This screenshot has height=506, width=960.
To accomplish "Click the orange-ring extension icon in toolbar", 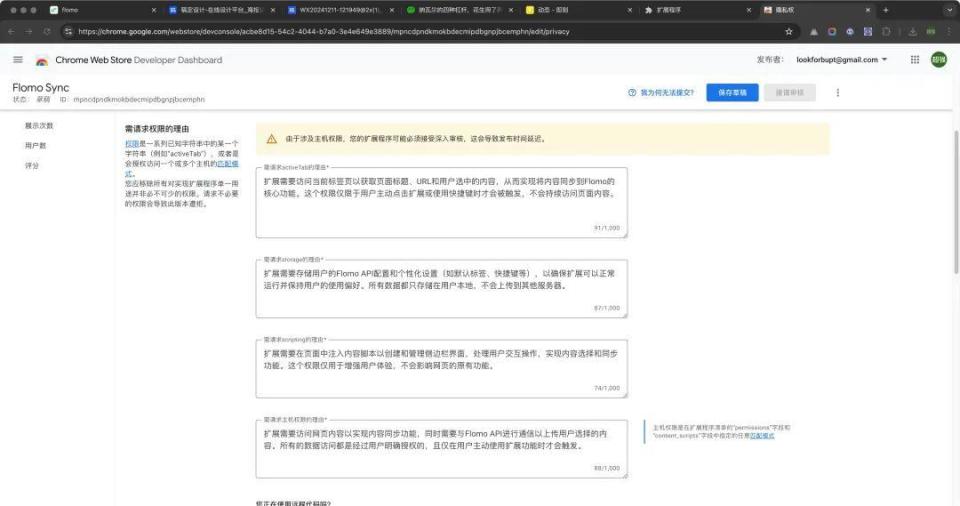I will (x=831, y=31).
